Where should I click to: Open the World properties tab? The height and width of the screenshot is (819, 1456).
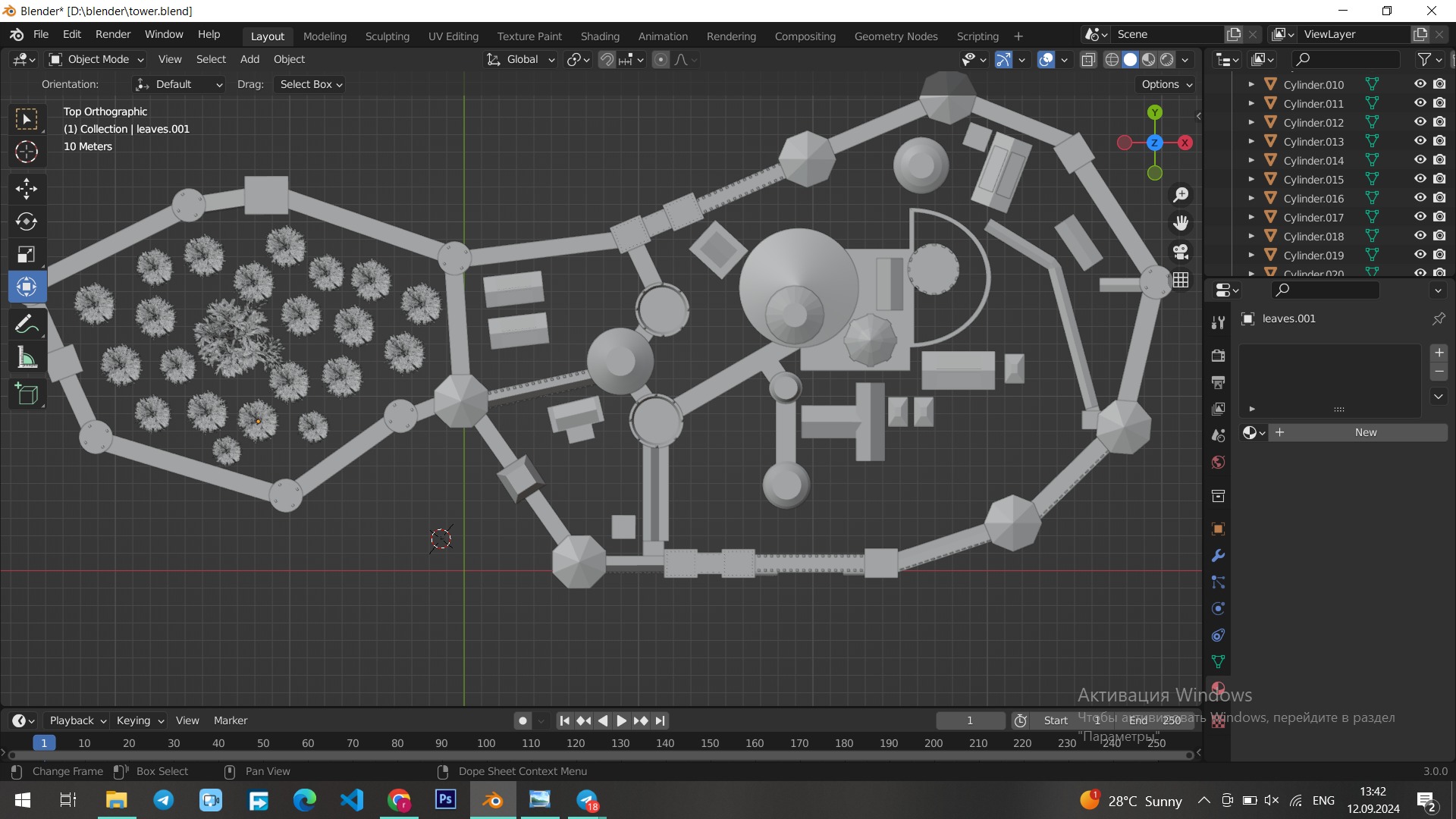(1218, 462)
